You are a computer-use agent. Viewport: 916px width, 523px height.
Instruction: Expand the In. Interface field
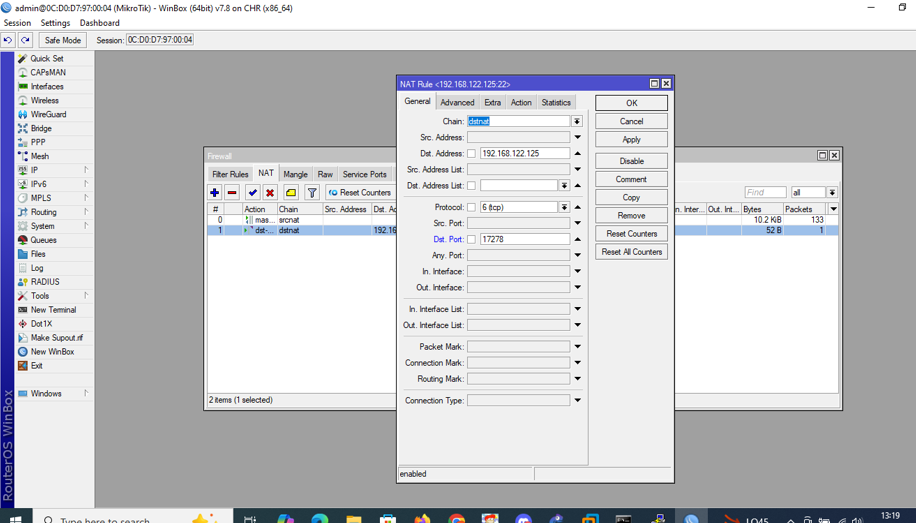(577, 271)
